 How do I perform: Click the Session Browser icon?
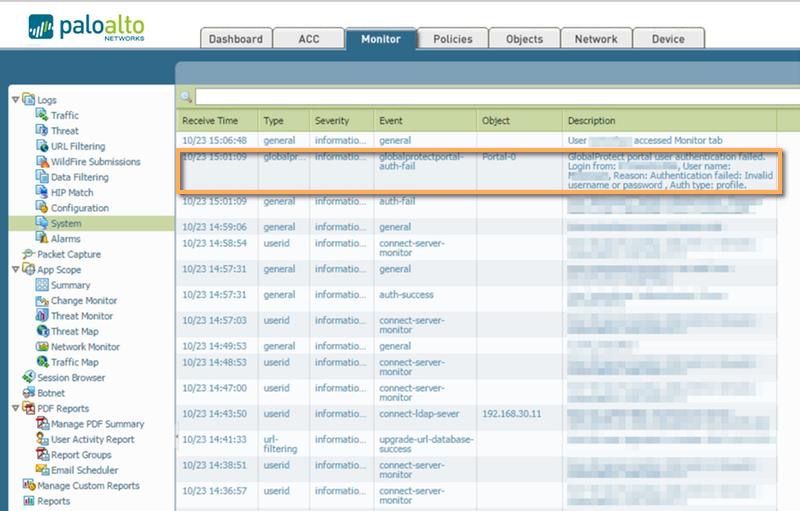[28, 377]
